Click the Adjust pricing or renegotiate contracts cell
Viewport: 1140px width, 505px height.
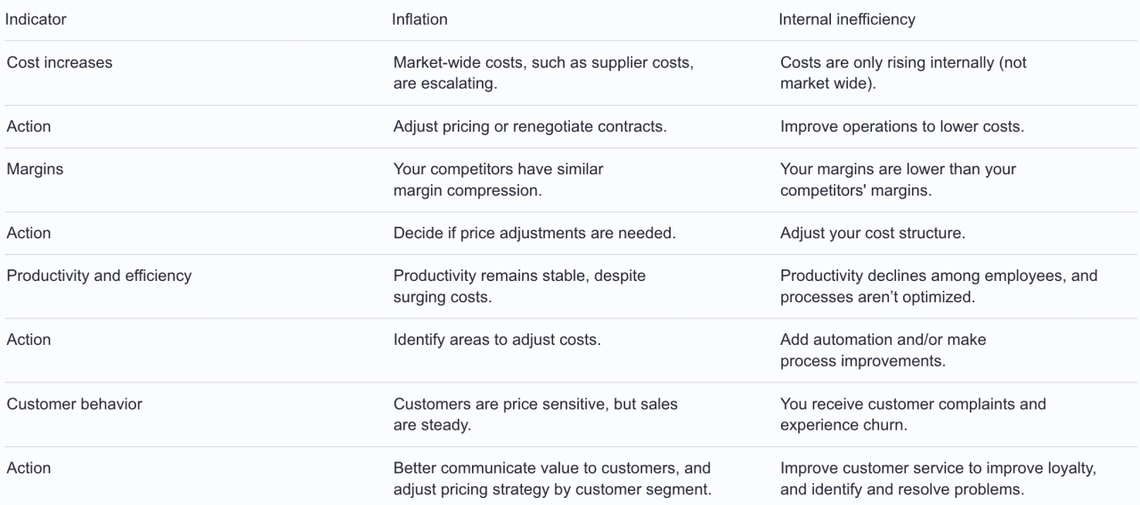530,126
